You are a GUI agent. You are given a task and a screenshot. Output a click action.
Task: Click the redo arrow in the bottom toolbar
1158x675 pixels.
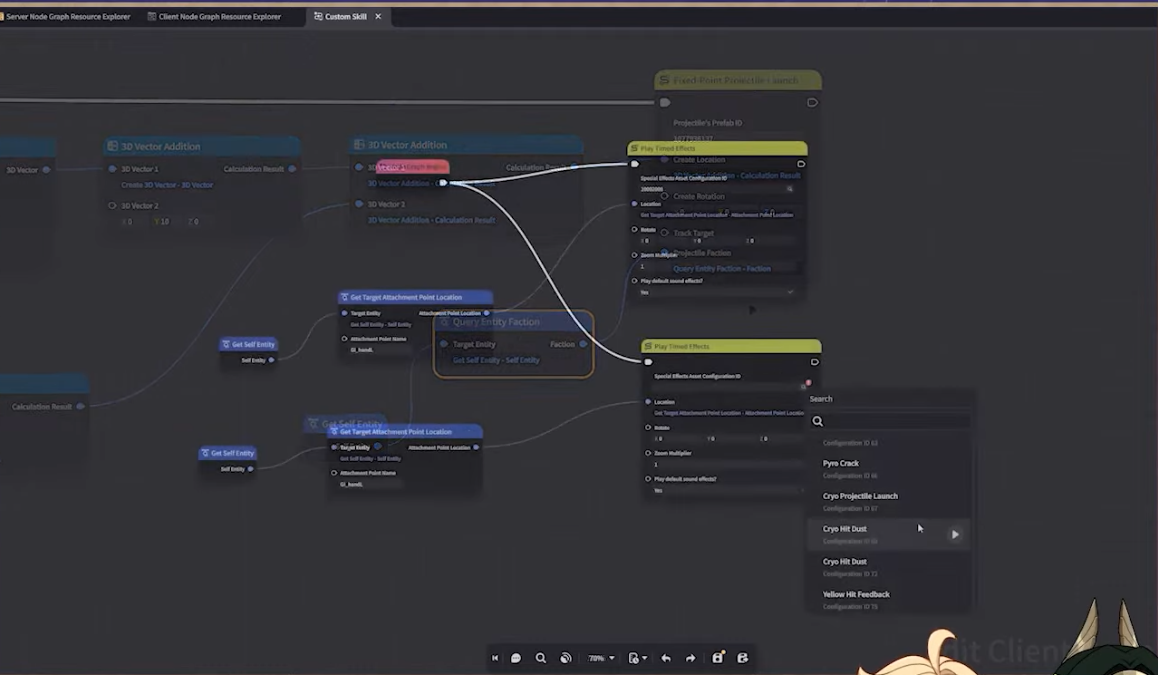click(691, 658)
